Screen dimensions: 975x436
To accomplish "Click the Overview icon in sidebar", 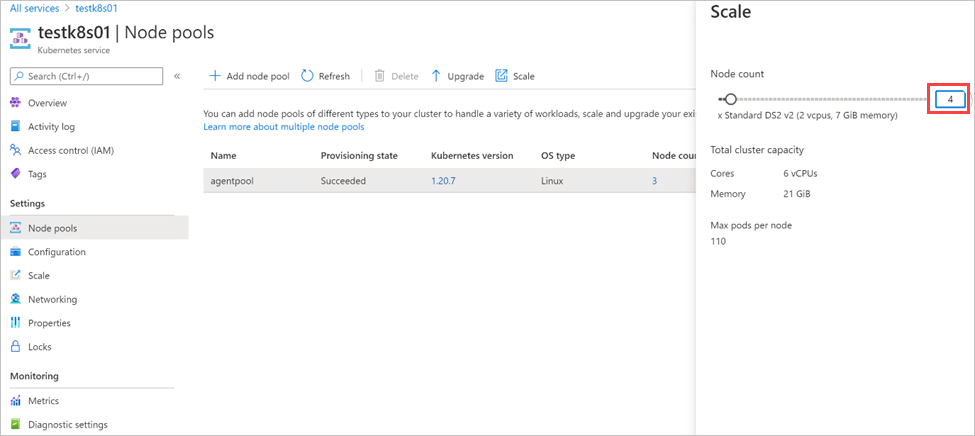I will tap(15, 103).
